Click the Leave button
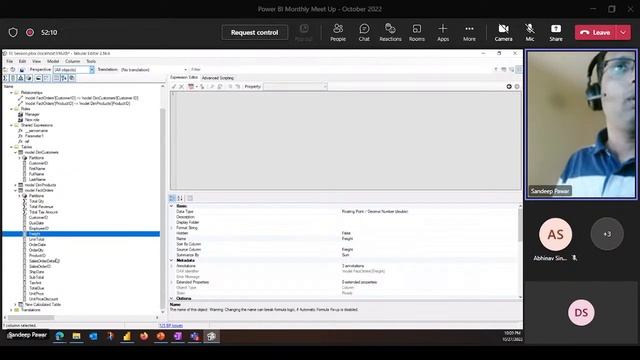The width and height of the screenshot is (640, 360). click(x=596, y=33)
